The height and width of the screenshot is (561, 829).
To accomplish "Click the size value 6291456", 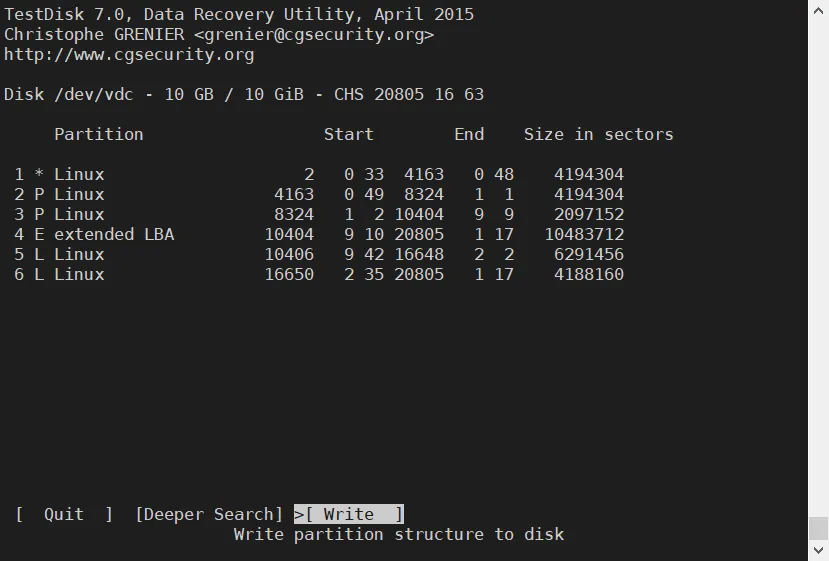I will 589,254.
